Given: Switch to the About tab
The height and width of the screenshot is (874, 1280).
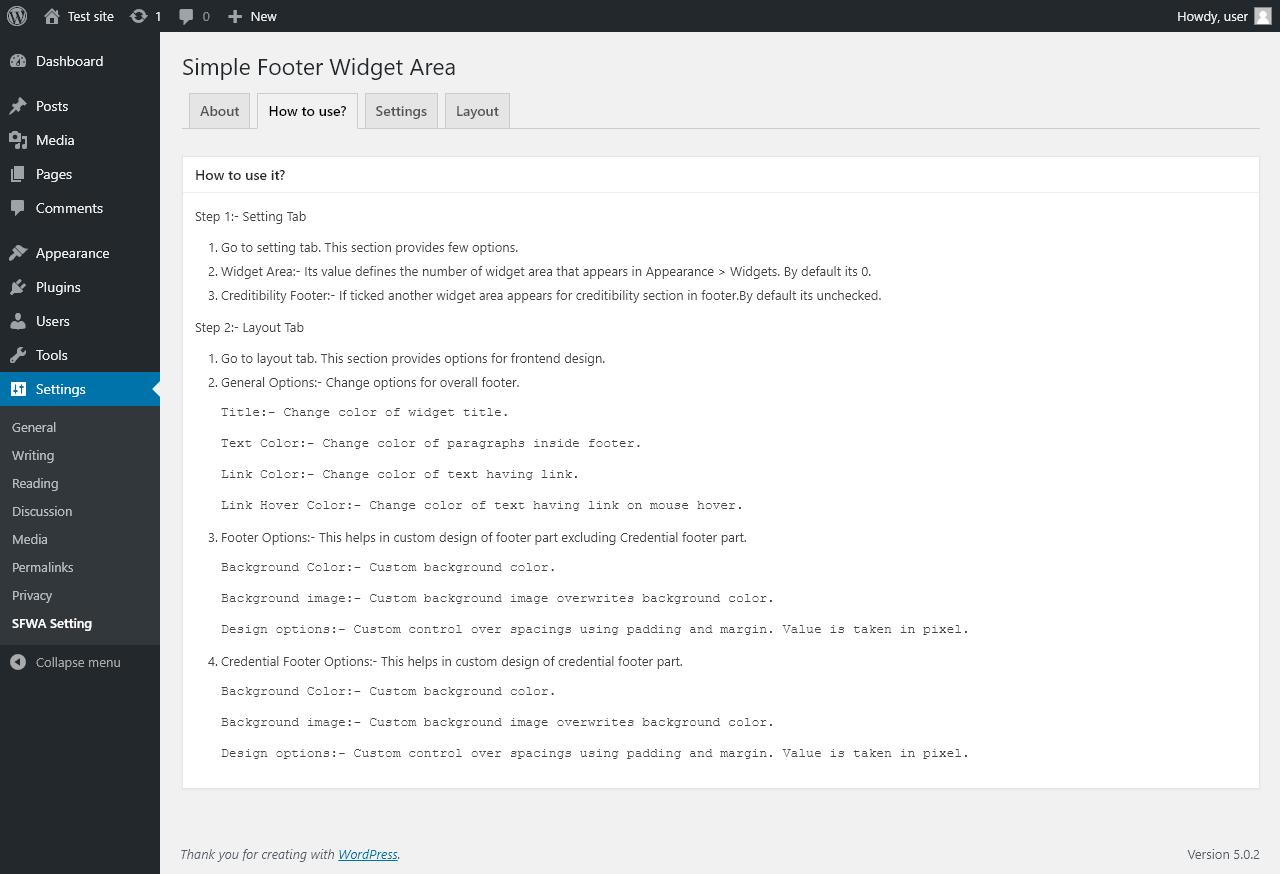Looking at the screenshot, I should coord(219,111).
